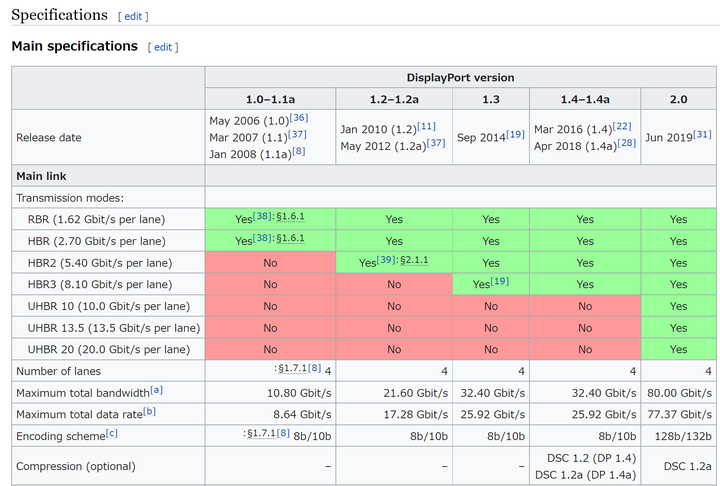Open citation 8 in Number of lanes row
This screenshot has height=486, width=720.
315,367
